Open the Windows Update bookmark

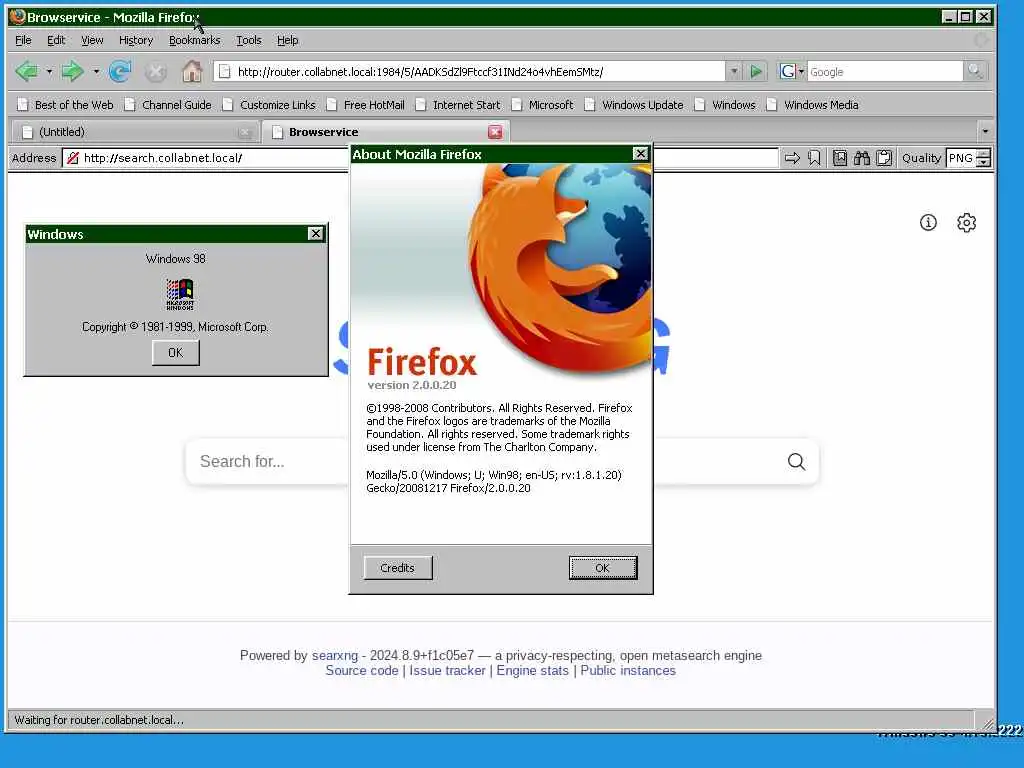634,105
